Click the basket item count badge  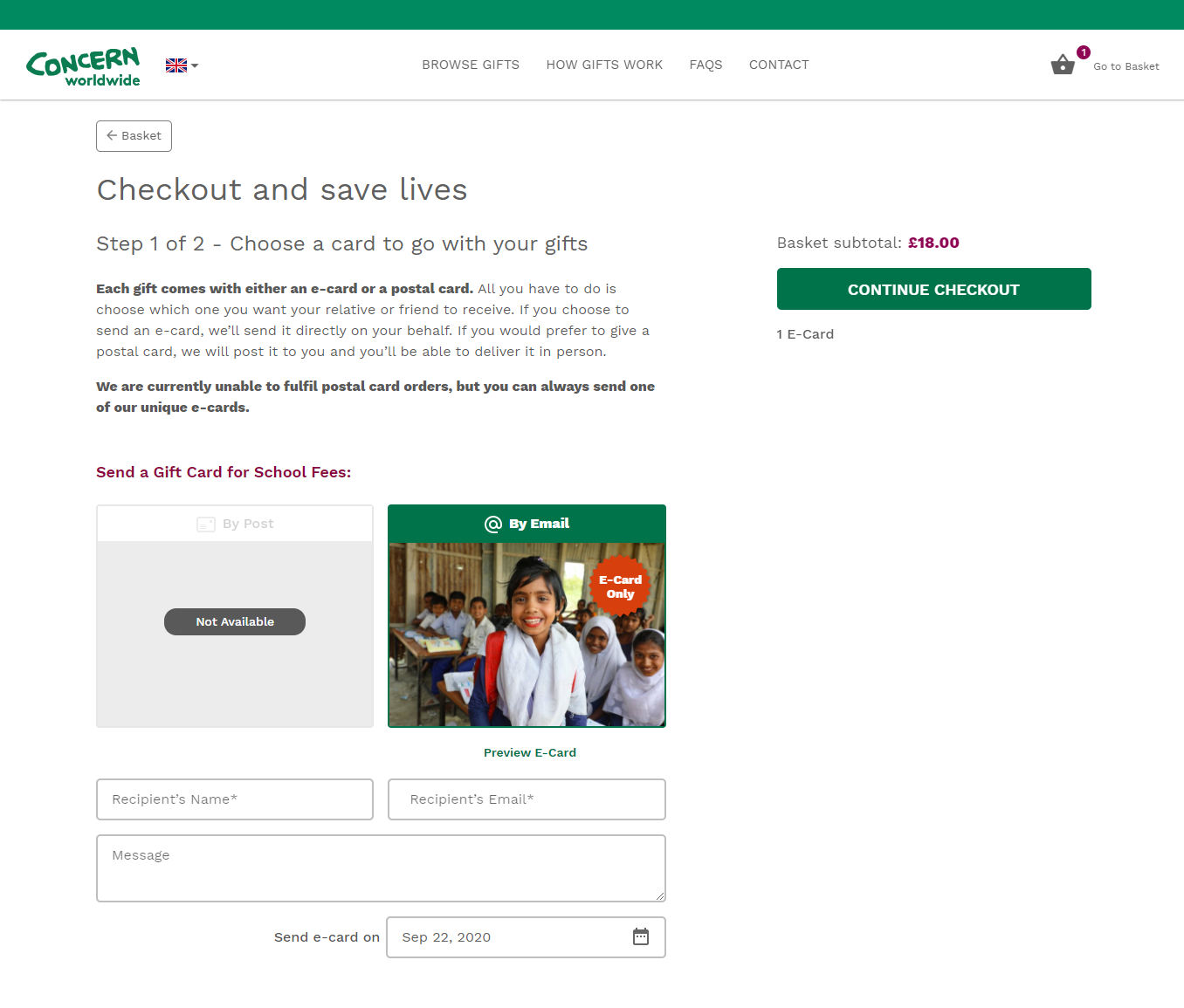coord(1084,52)
